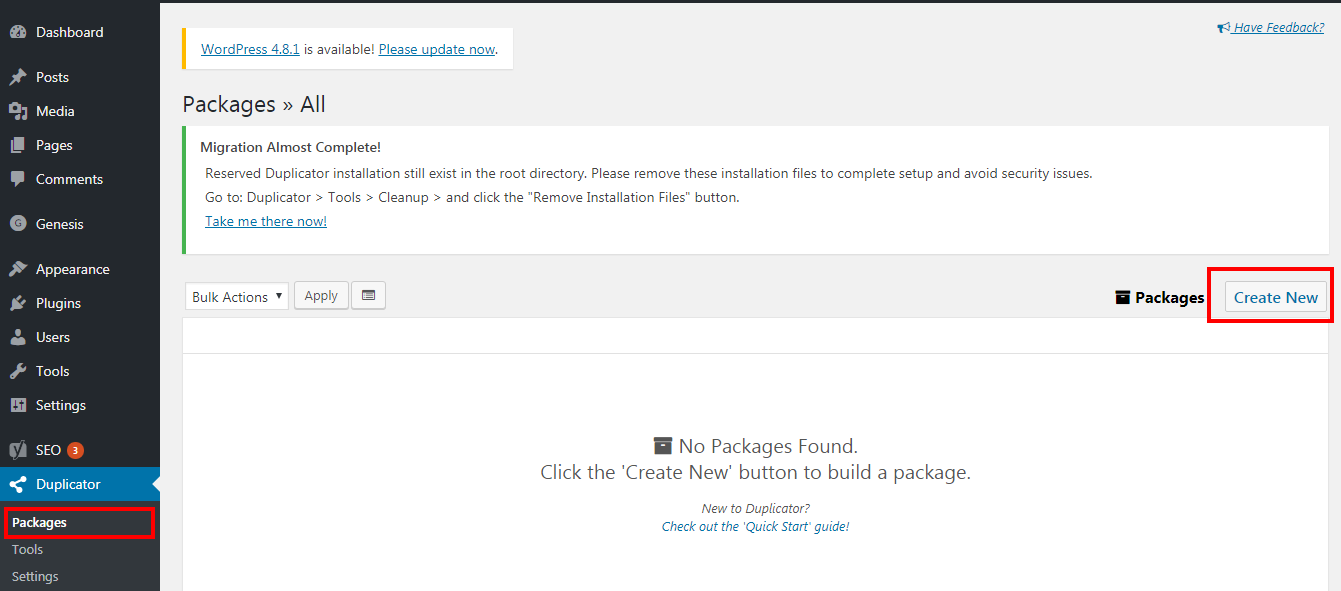1341x591 pixels.
Task: Click the 'Please update now' link
Action: (x=437, y=49)
